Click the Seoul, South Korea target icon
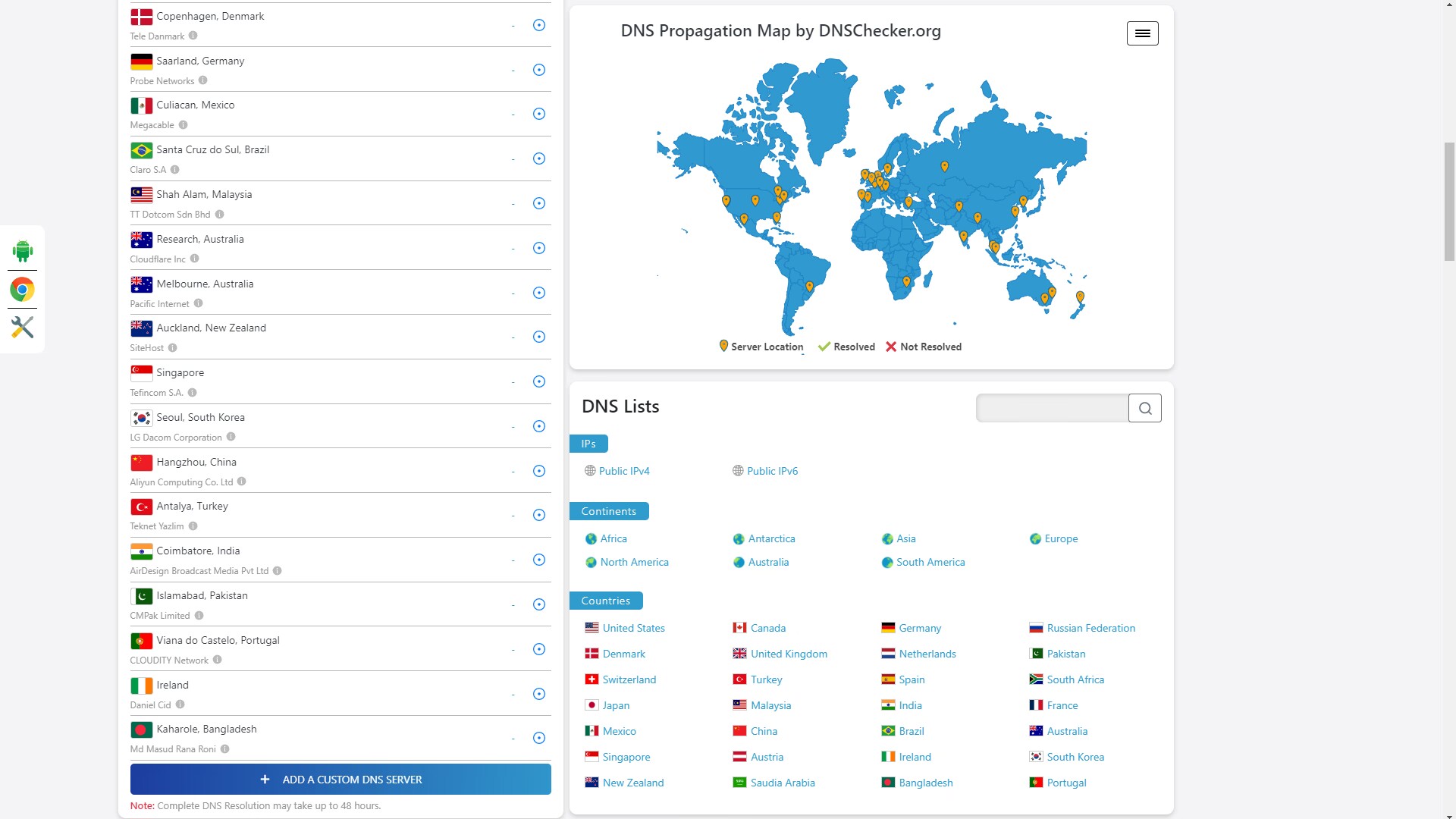 pyautogui.click(x=539, y=426)
